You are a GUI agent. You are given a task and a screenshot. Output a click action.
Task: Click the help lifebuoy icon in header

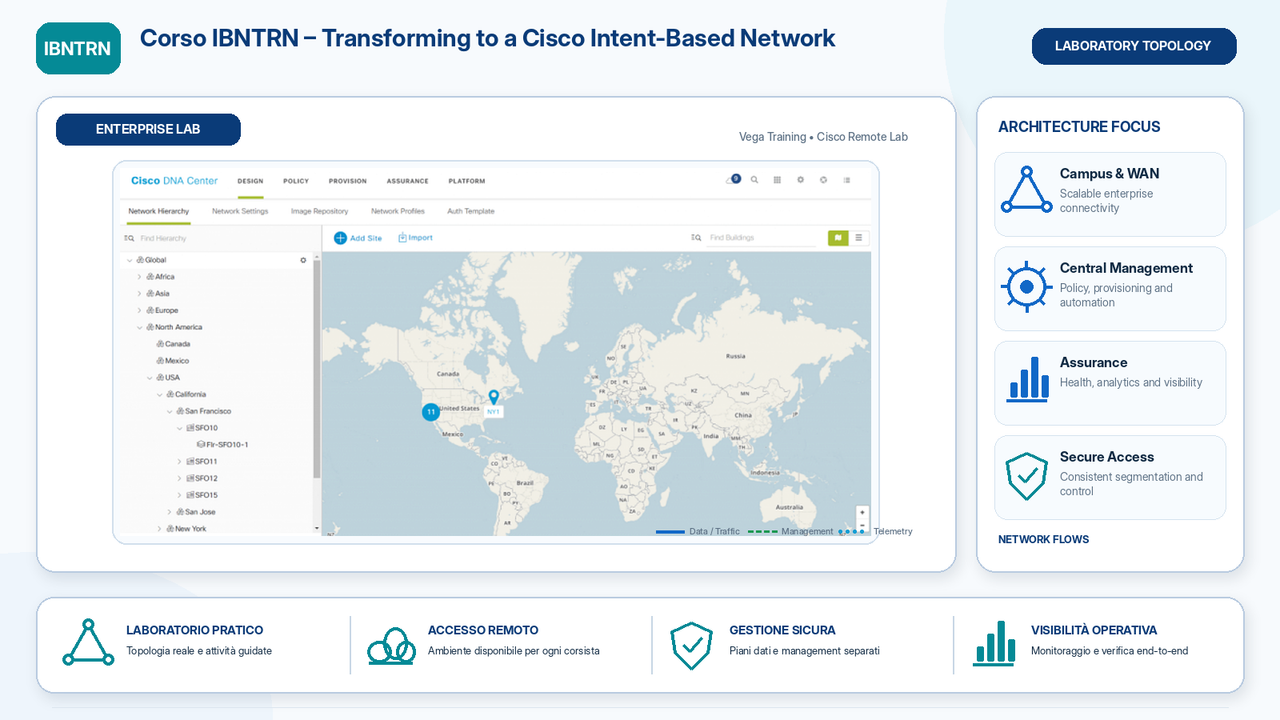pos(823,180)
